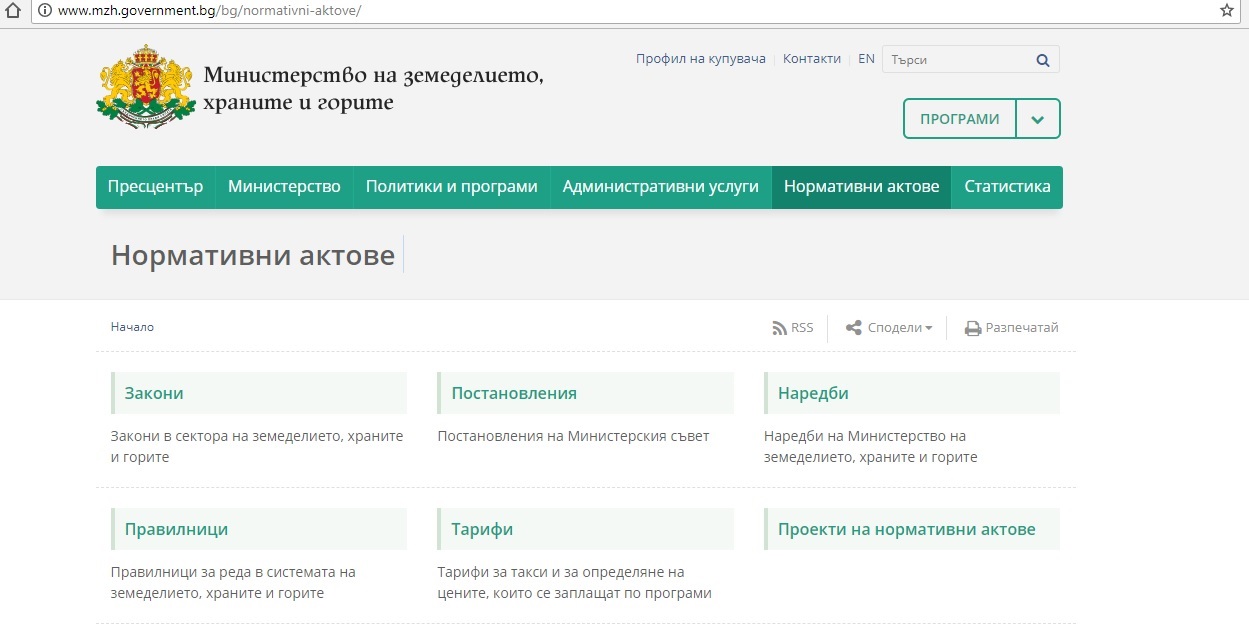Click the RSS feed icon
1249x633 pixels.
point(780,328)
